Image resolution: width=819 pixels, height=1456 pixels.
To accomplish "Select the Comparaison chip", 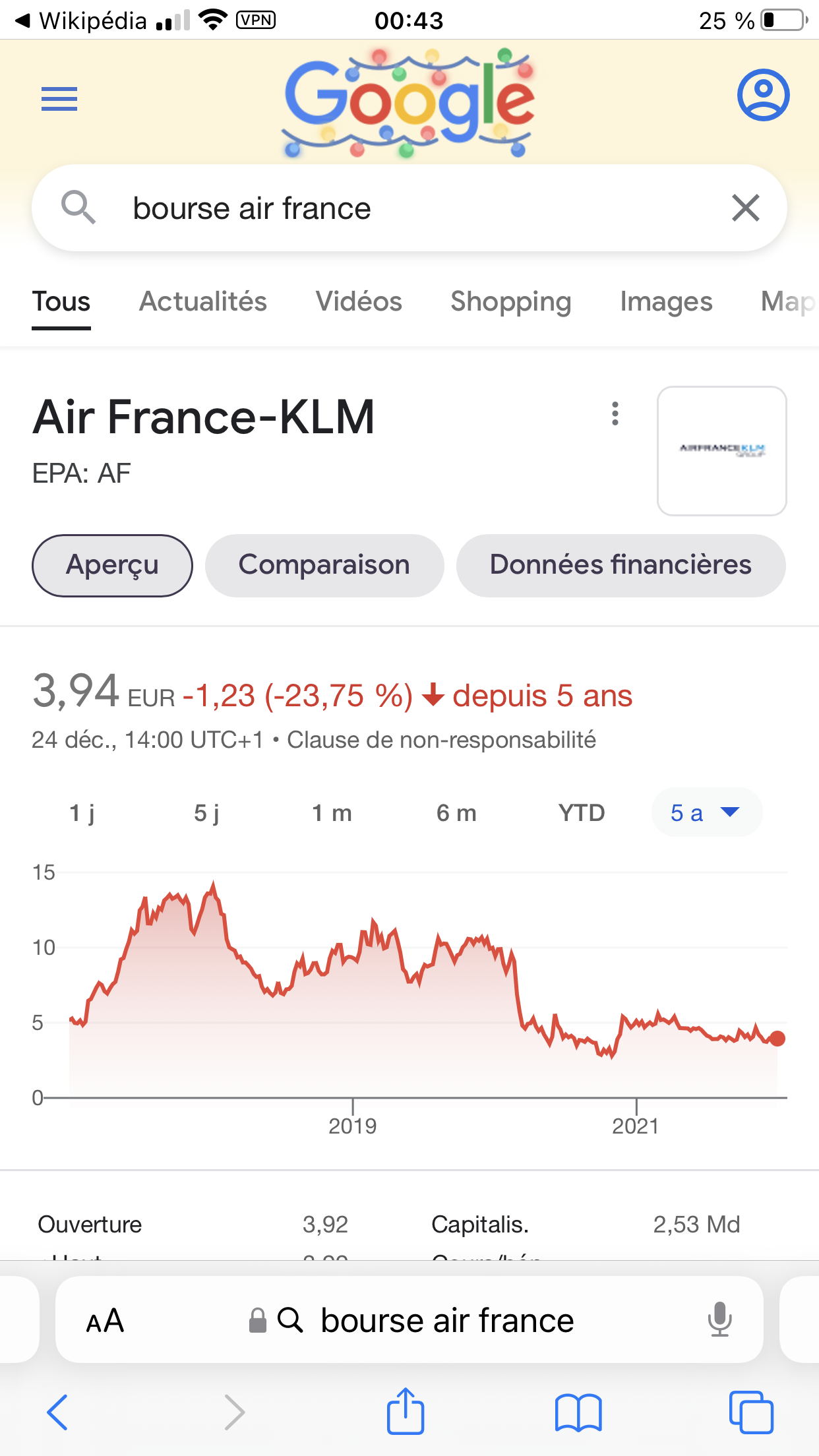I will point(324,565).
